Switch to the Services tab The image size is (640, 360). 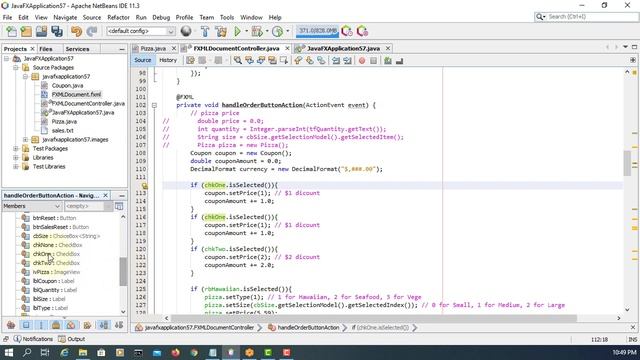pos(77,49)
